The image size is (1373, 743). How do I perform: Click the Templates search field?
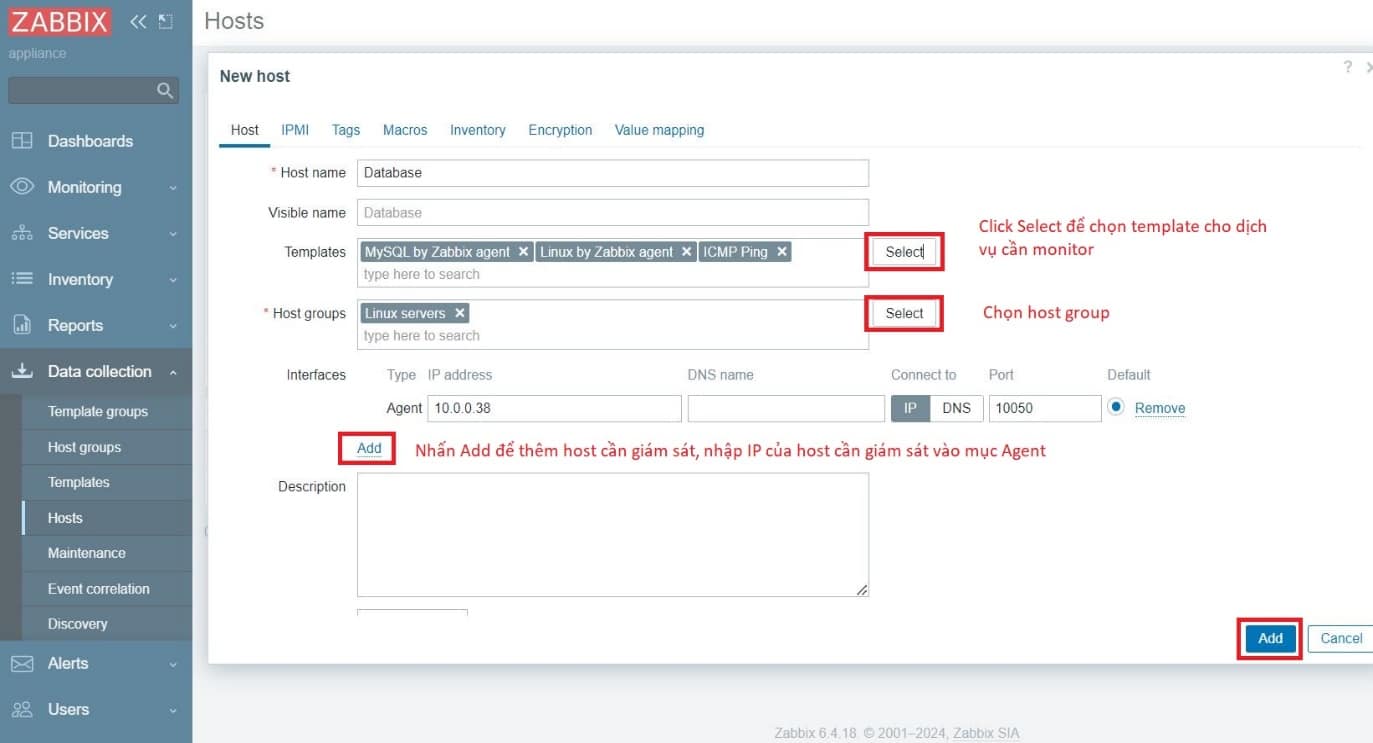pyautogui.click(x=612, y=274)
